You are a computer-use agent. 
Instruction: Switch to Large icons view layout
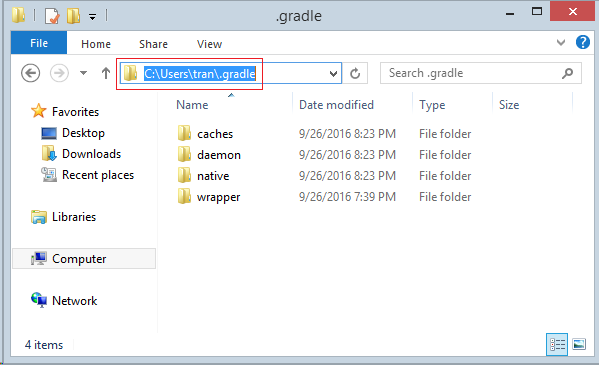579,344
